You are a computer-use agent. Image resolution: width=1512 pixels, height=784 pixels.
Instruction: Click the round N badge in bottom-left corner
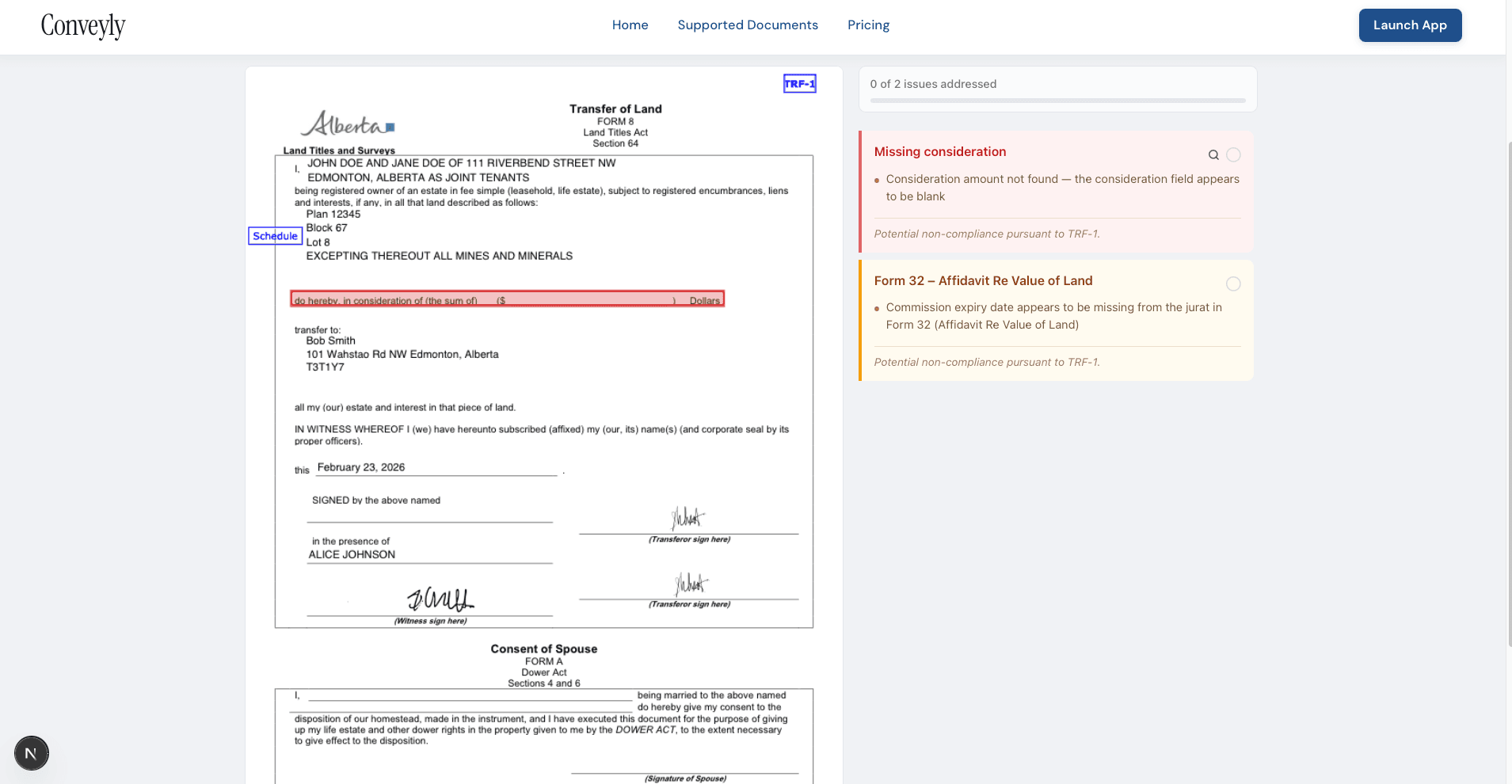click(32, 752)
